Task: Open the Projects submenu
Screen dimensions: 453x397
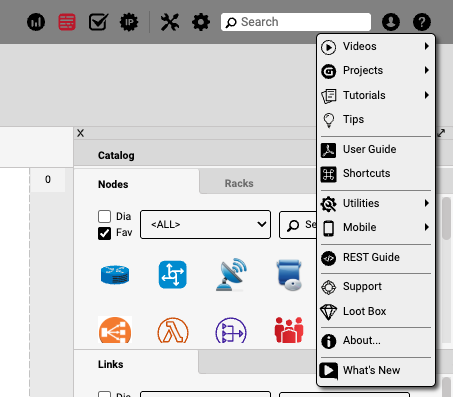Action: tap(376, 71)
